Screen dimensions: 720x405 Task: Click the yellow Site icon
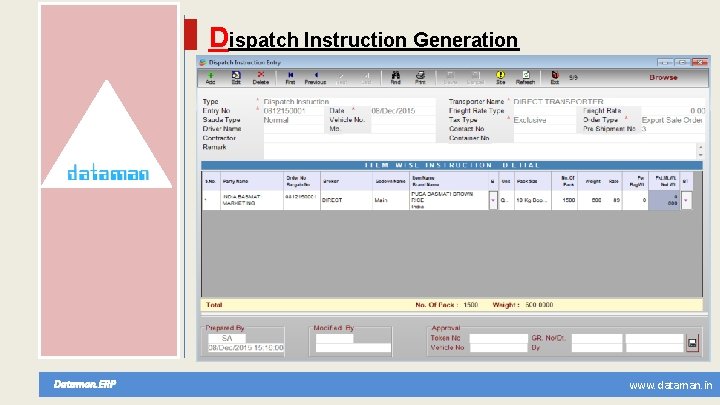[501, 78]
